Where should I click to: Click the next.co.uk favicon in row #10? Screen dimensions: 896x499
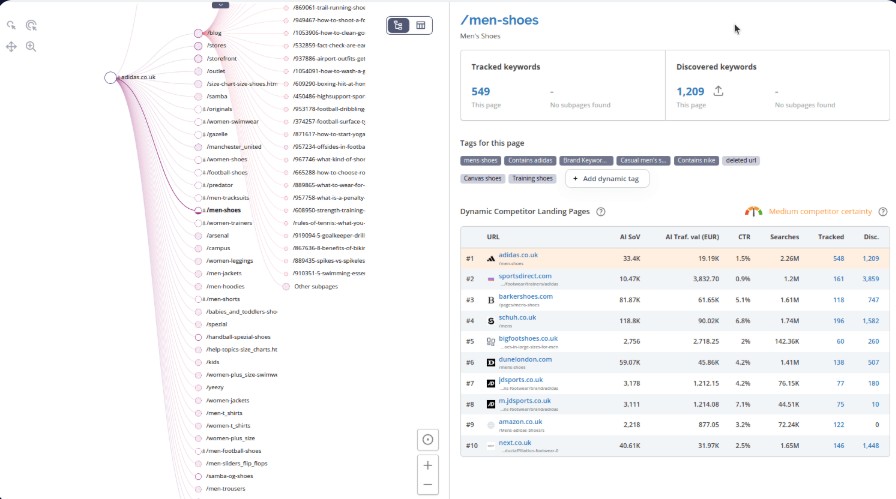(491, 445)
